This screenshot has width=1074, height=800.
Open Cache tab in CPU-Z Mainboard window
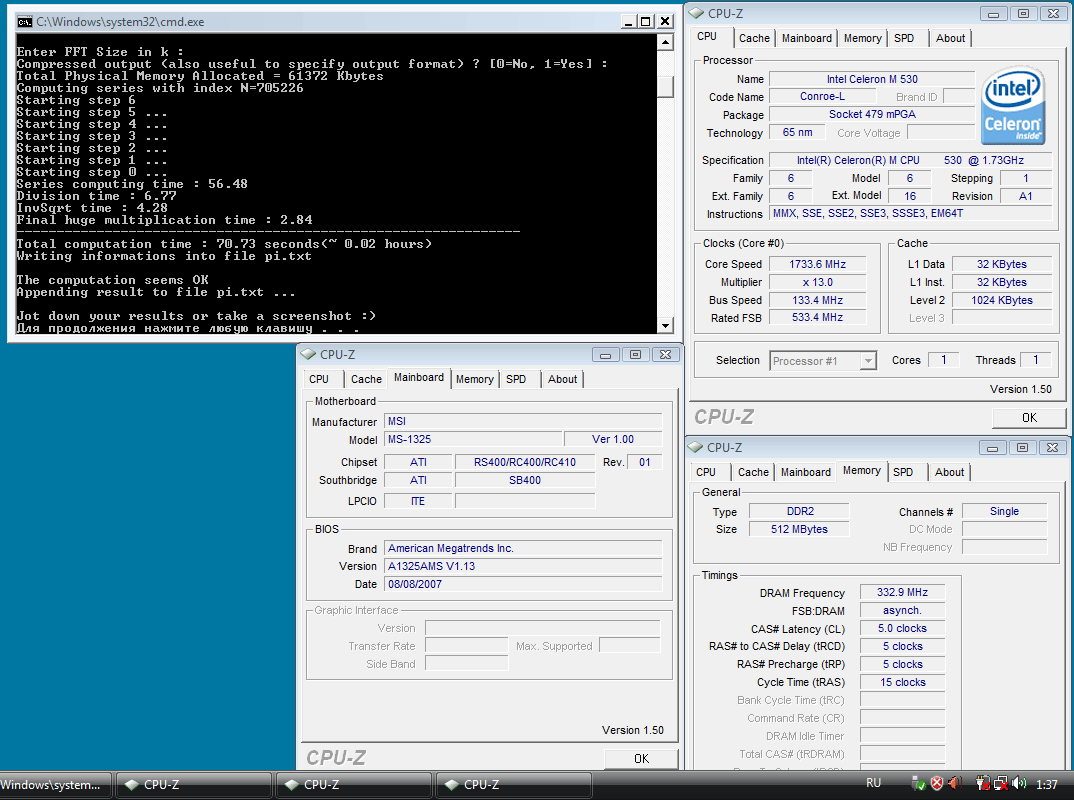[366, 379]
